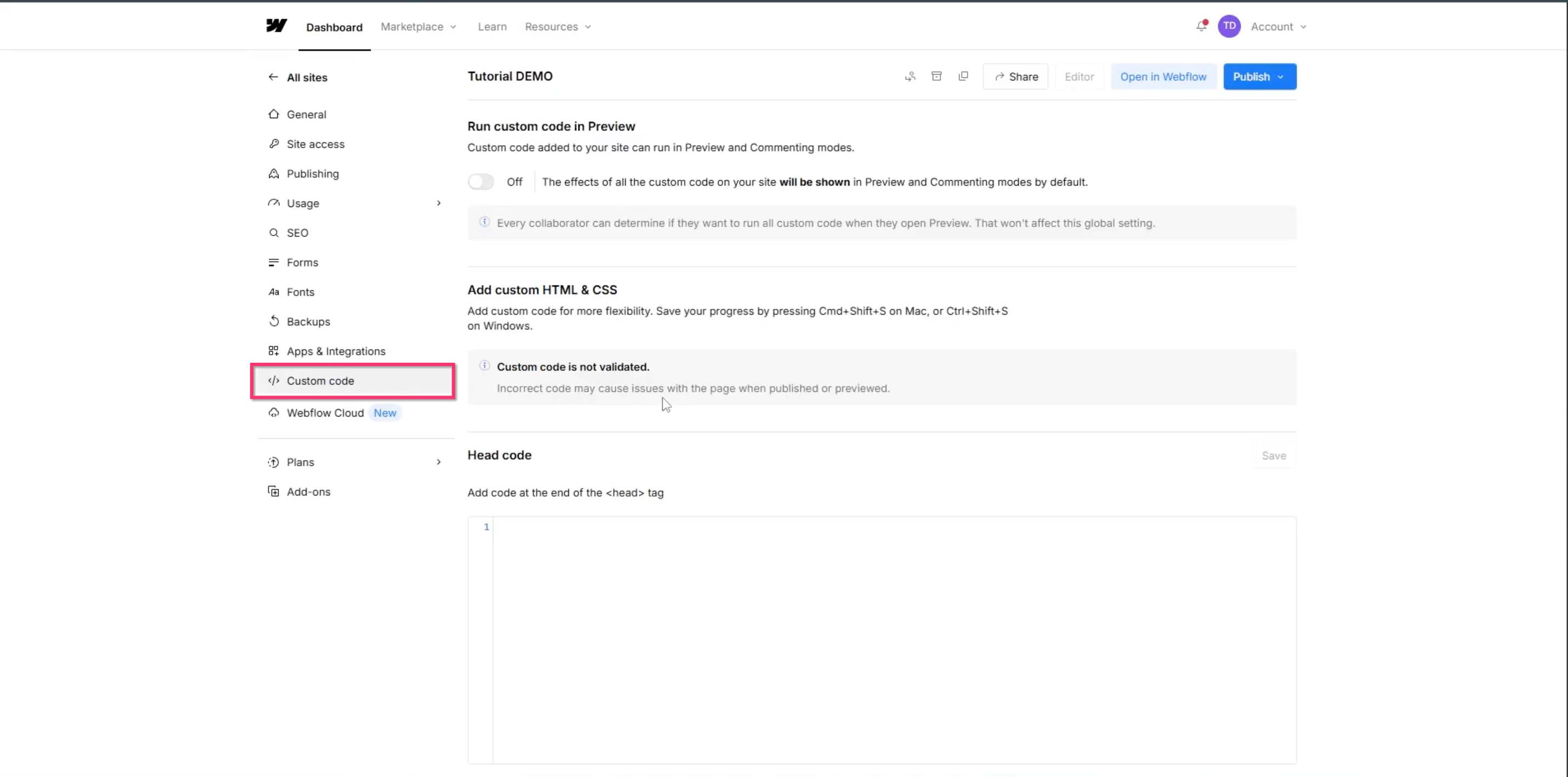Click inside the Head code editor
The image size is (1568, 777).
coord(894,639)
